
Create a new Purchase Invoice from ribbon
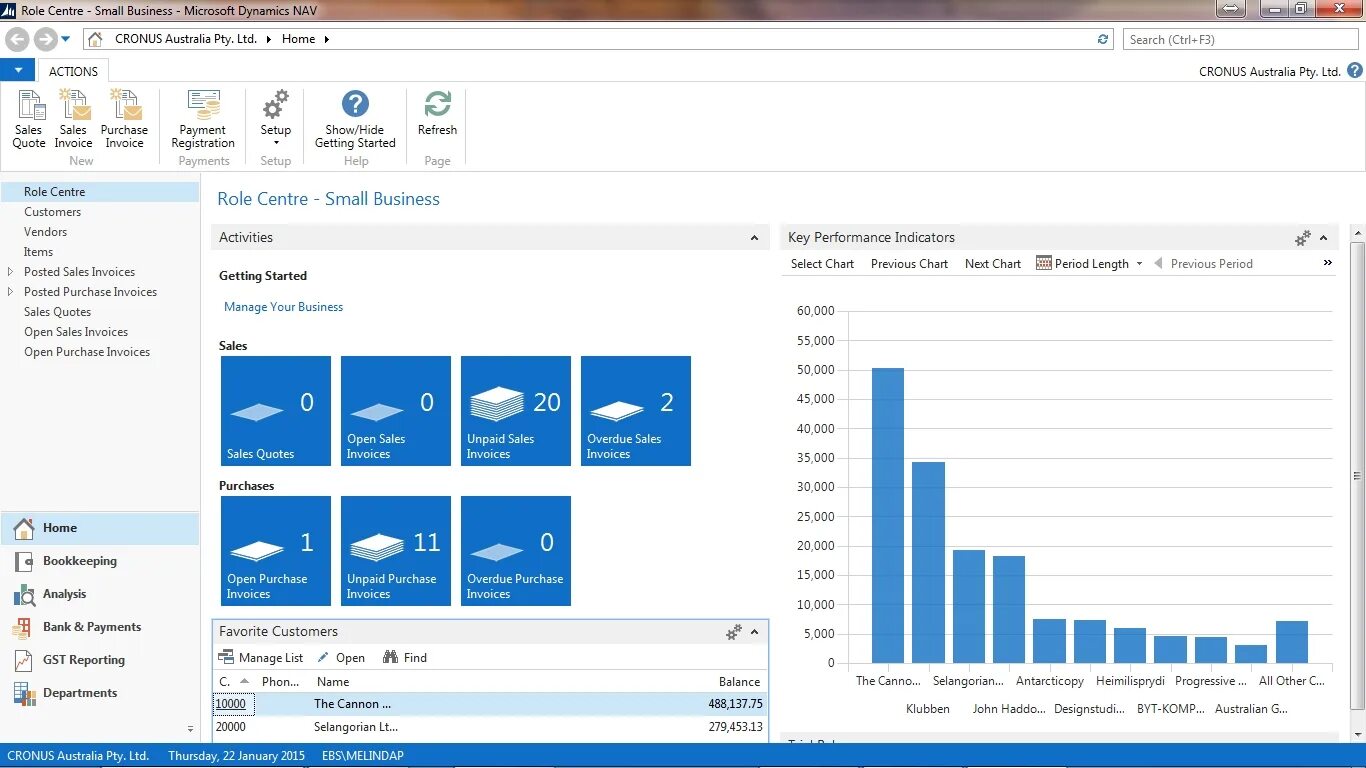pos(124,119)
